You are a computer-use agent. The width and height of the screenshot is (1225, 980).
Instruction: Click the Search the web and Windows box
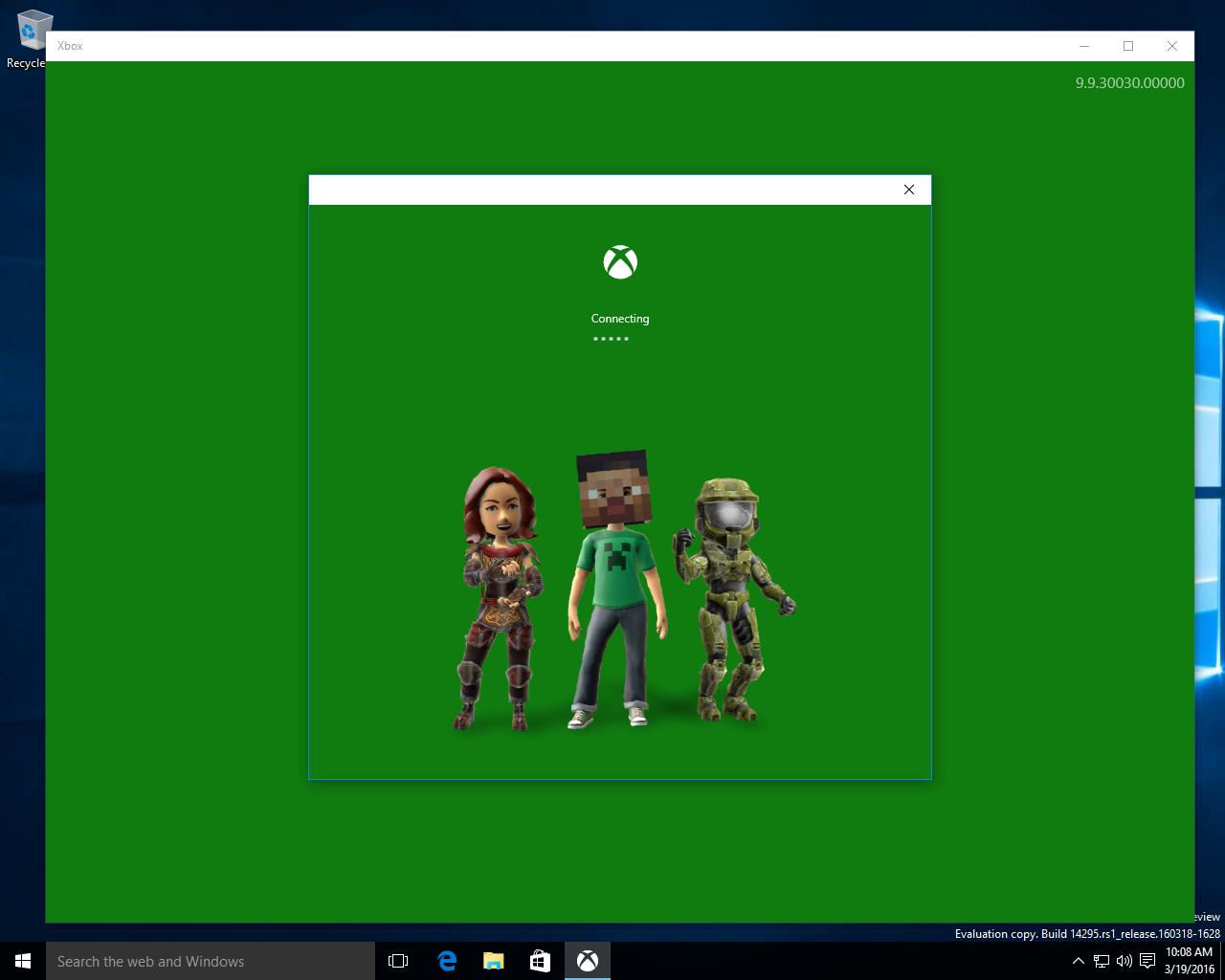pos(211,961)
